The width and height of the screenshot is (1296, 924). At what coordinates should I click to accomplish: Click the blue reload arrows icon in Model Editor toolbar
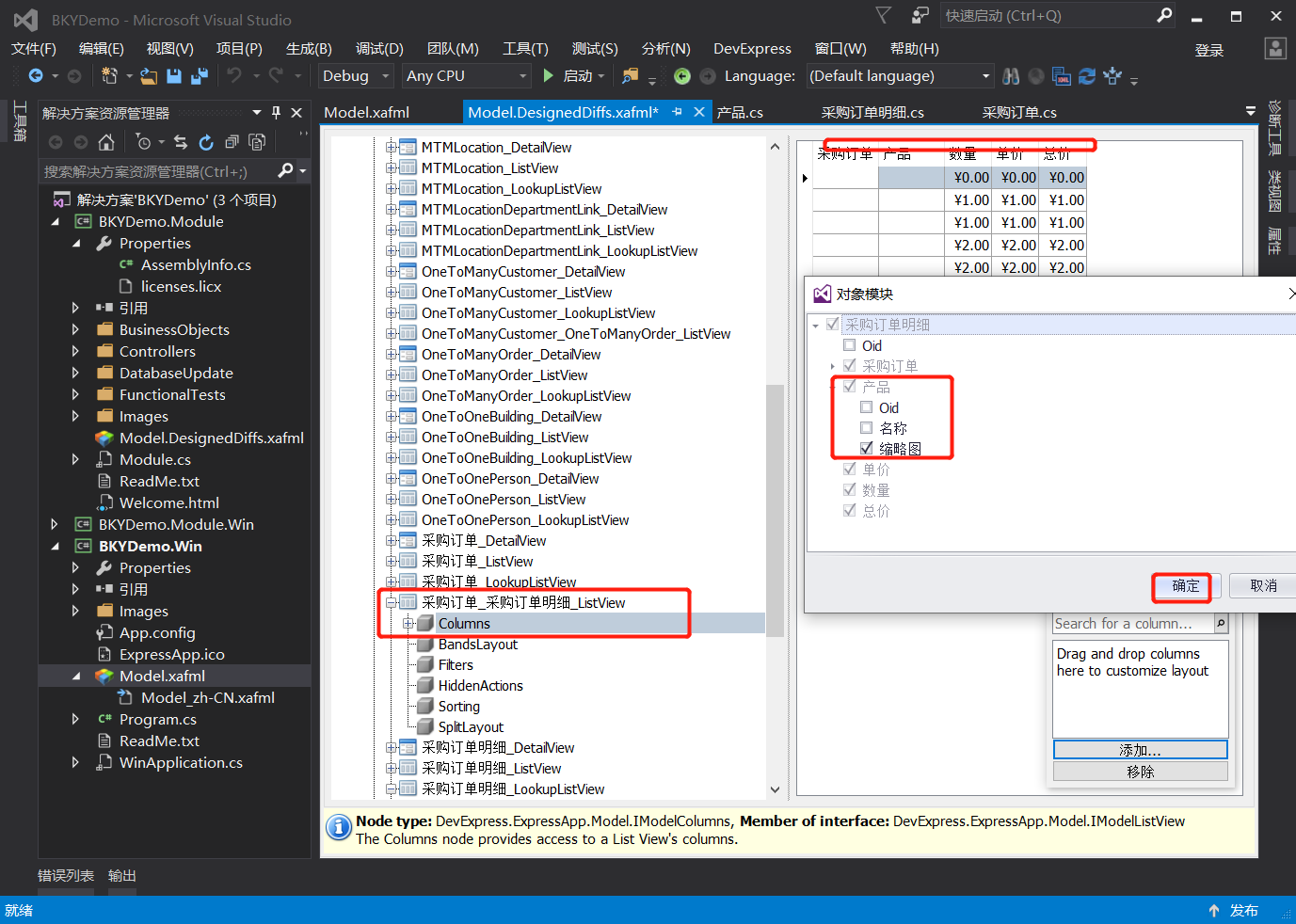tap(1087, 76)
